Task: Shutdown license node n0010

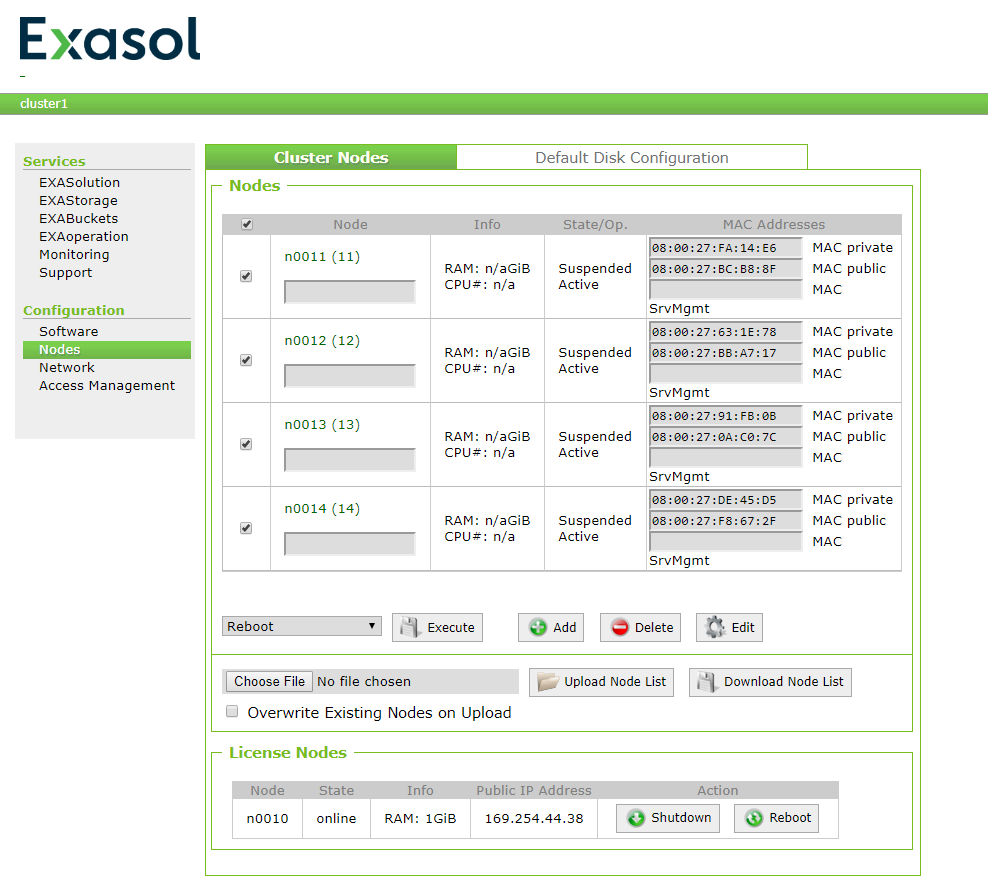Action: (667, 817)
